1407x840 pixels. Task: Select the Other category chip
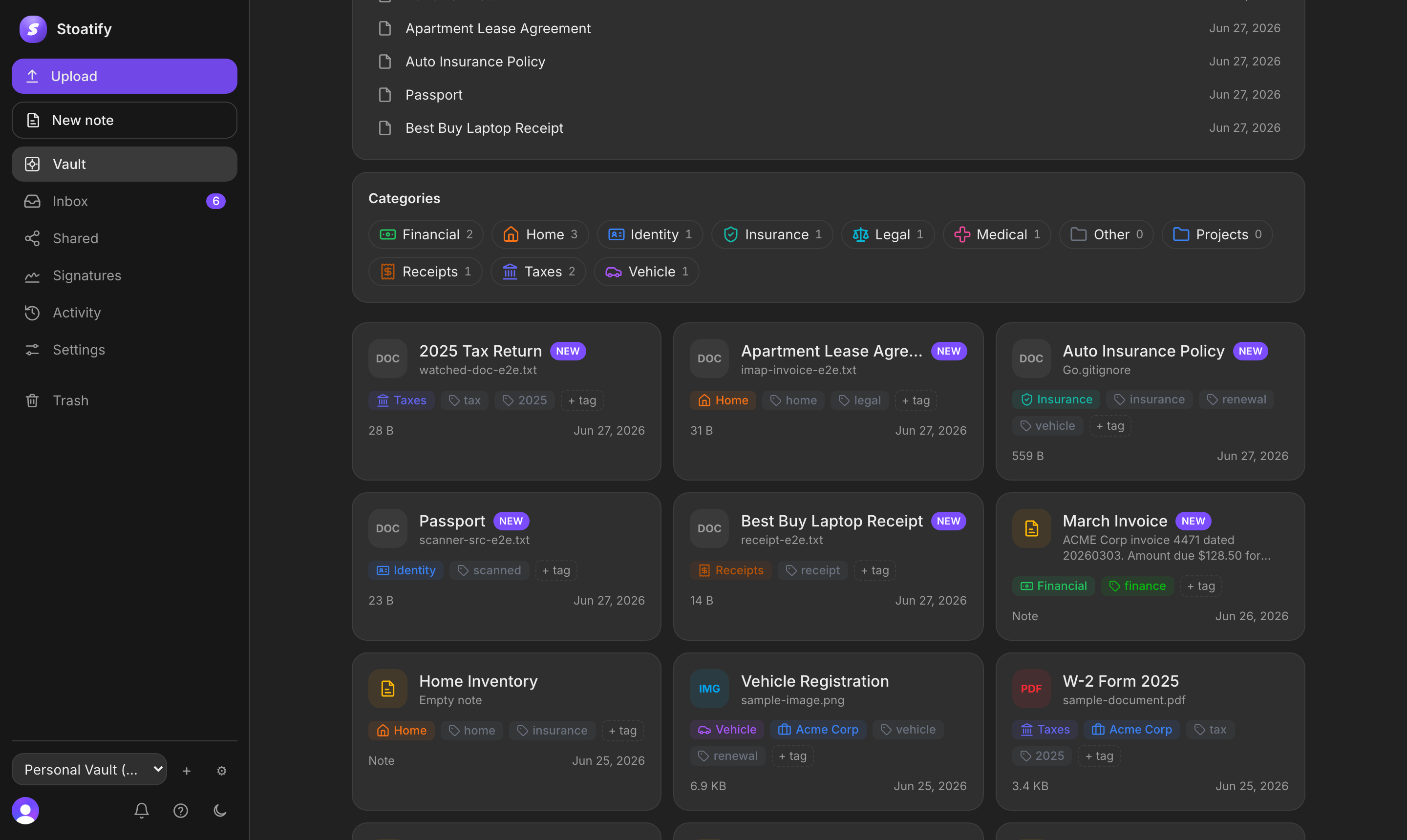pos(1107,234)
